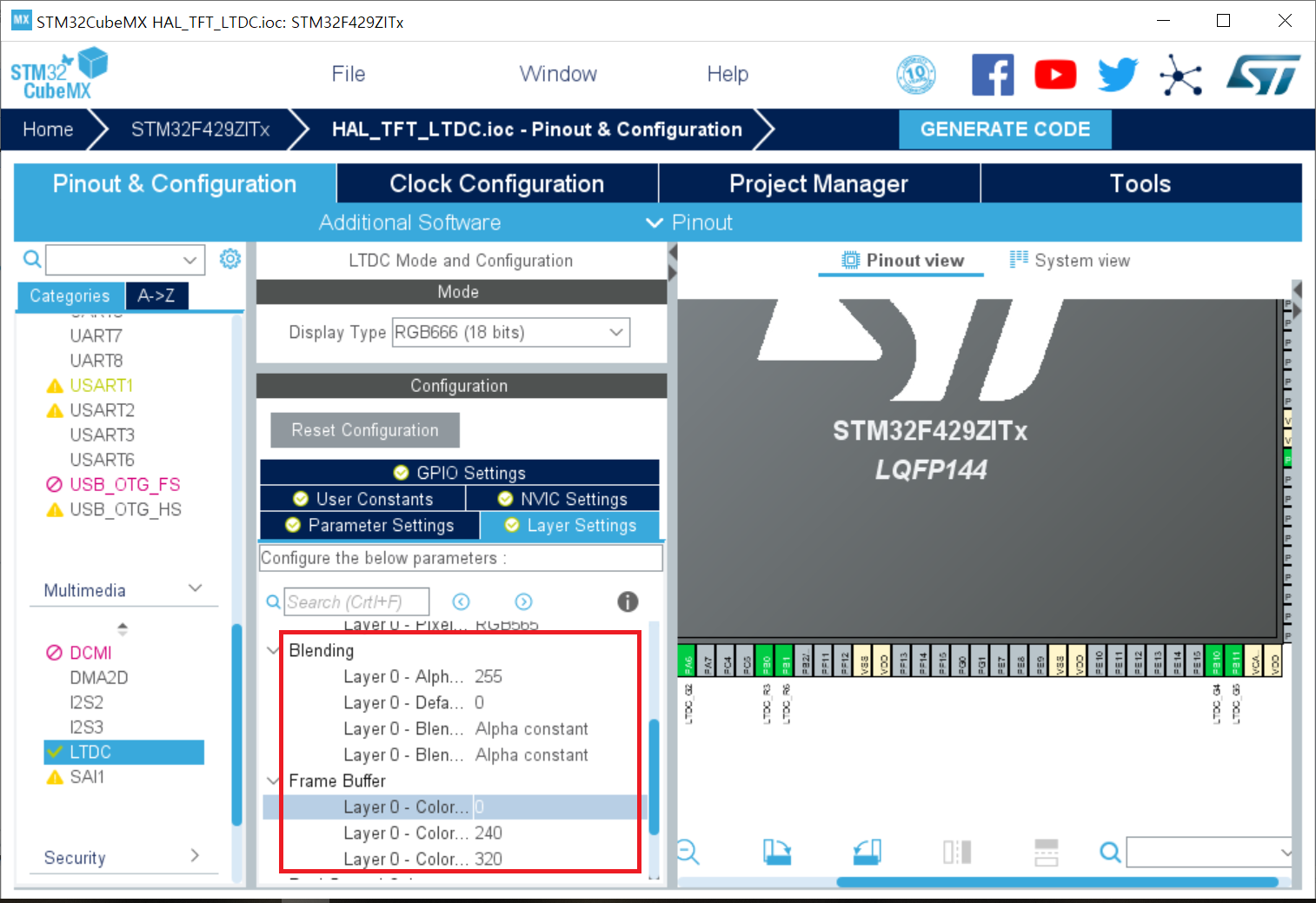Screen dimensions: 1316x903
Task: Switch to System view
Action: click(x=1070, y=260)
